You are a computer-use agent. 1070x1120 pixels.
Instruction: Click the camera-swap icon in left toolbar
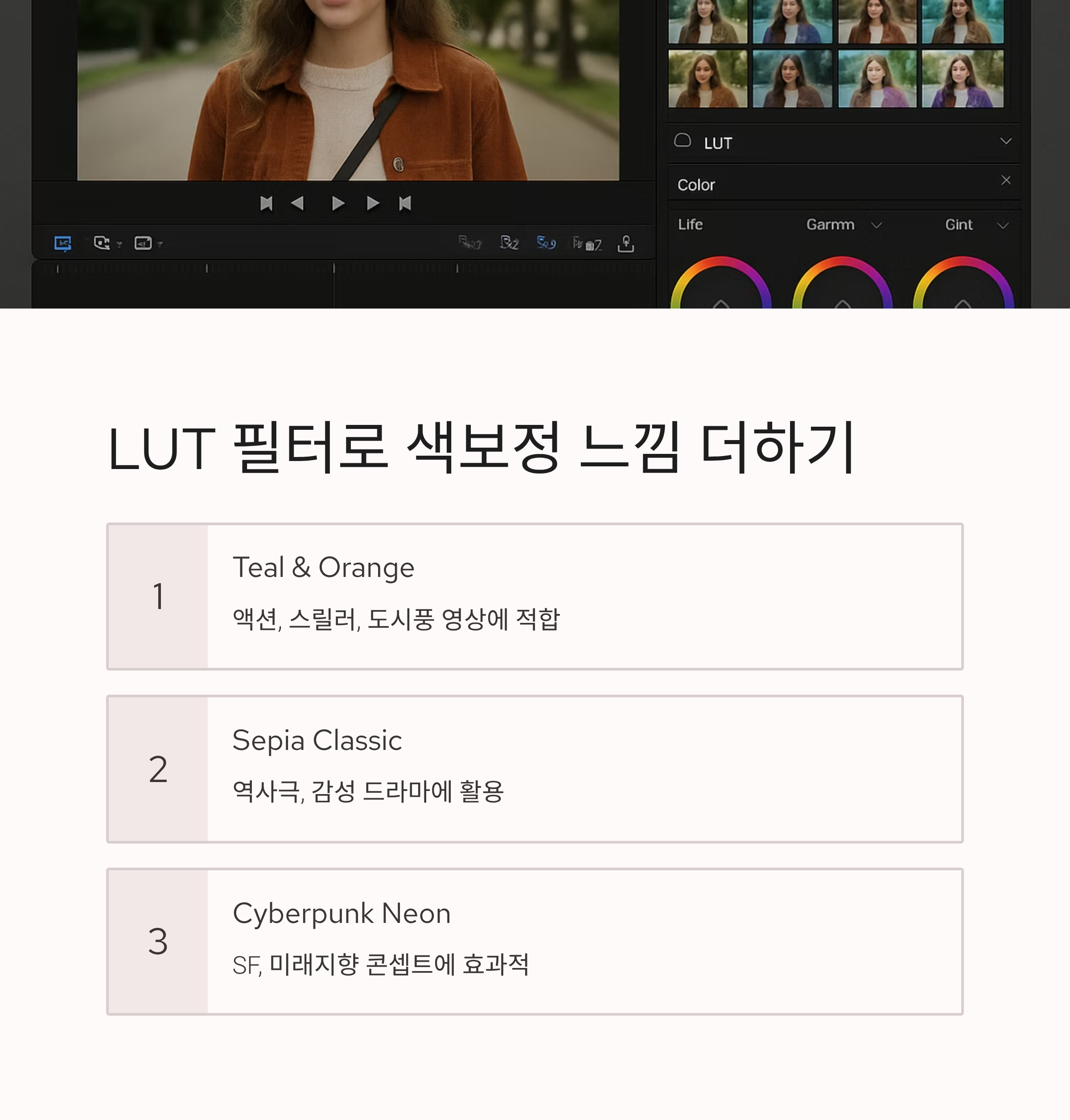click(x=102, y=243)
